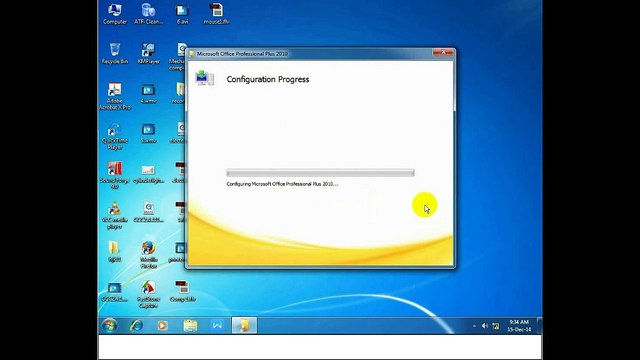Open Windows Explorer from the taskbar

190,326
